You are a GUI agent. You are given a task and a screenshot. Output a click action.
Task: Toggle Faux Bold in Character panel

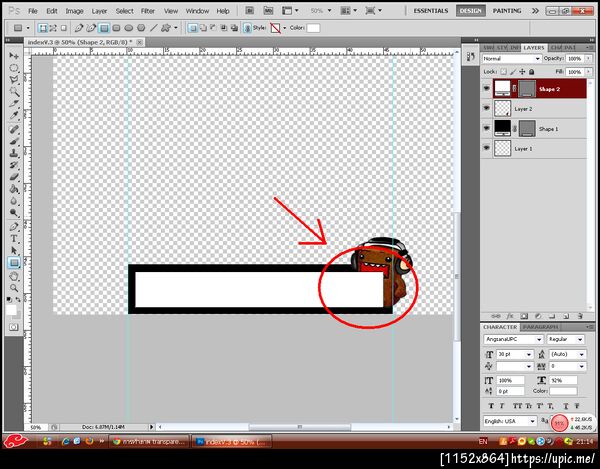(491, 405)
